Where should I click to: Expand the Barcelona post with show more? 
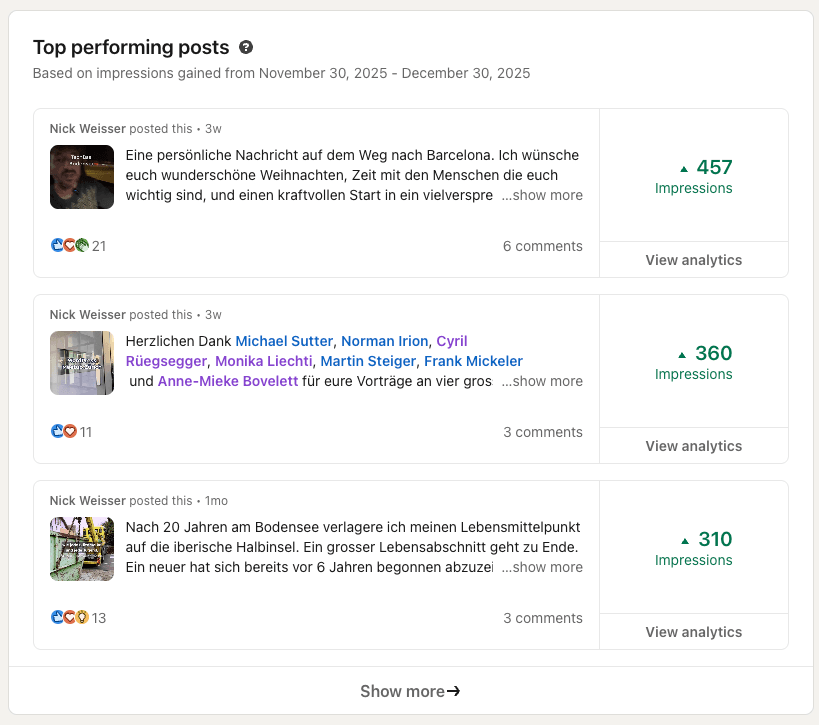[542, 195]
